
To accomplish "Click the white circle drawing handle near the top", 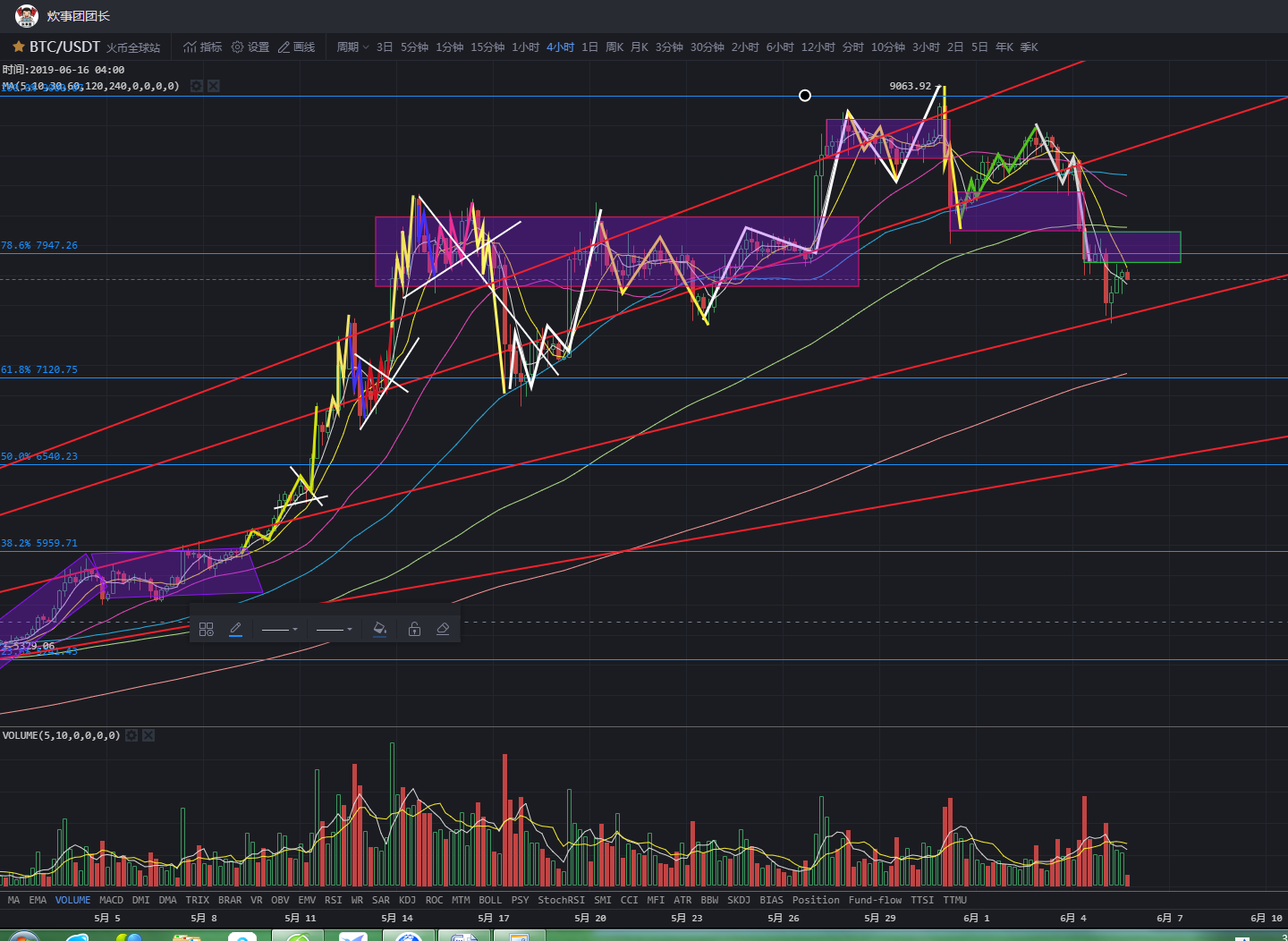I will point(805,96).
